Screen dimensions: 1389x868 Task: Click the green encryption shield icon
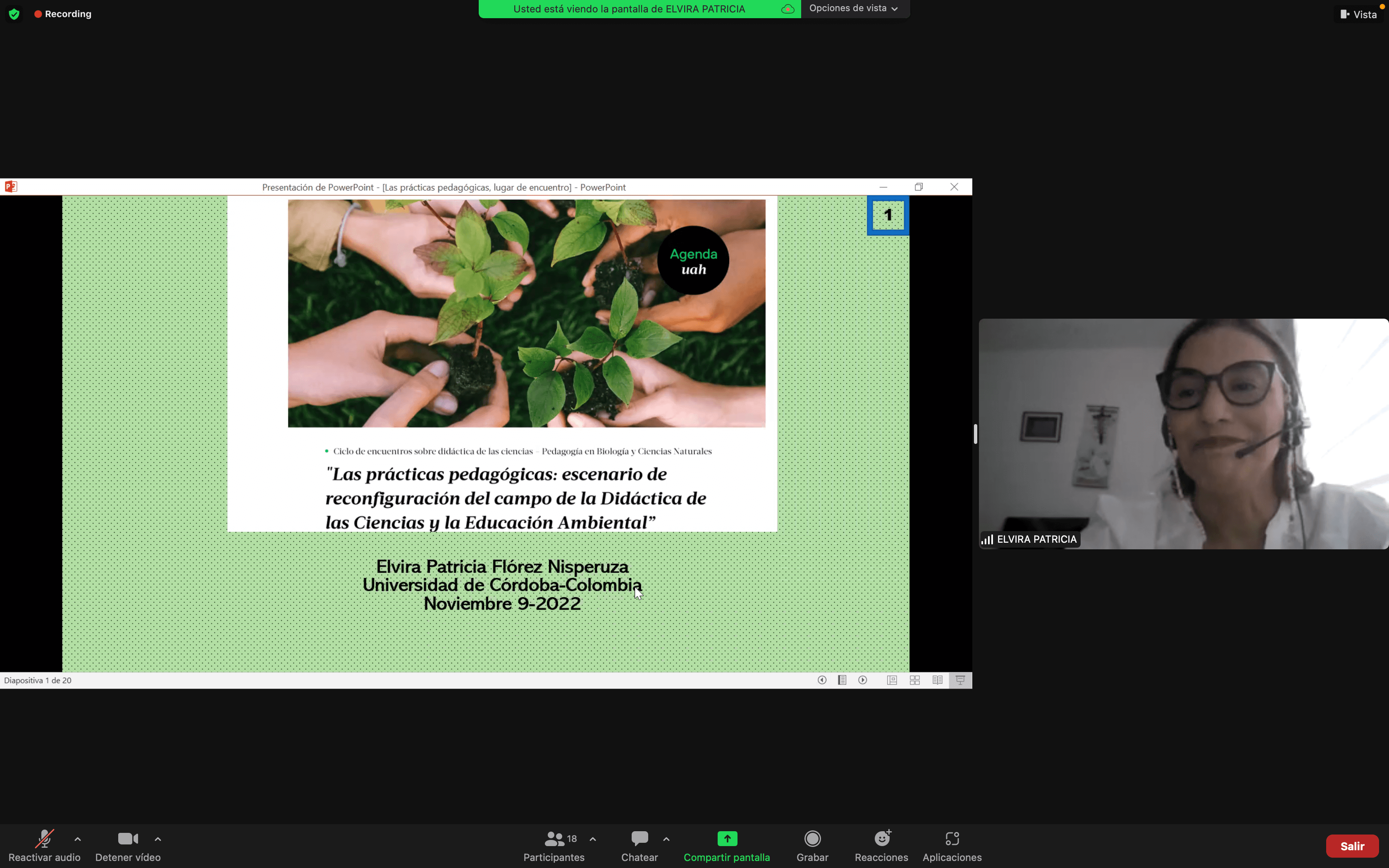(14, 14)
